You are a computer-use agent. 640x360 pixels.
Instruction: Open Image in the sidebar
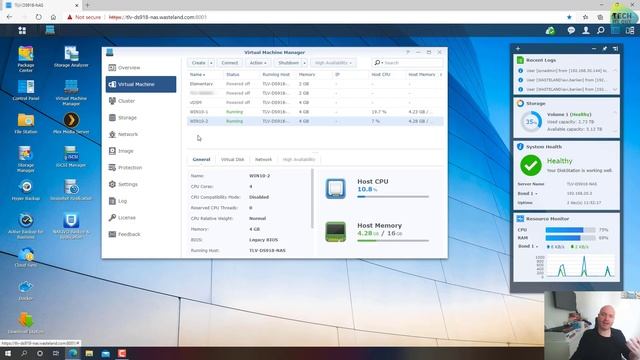point(141,151)
